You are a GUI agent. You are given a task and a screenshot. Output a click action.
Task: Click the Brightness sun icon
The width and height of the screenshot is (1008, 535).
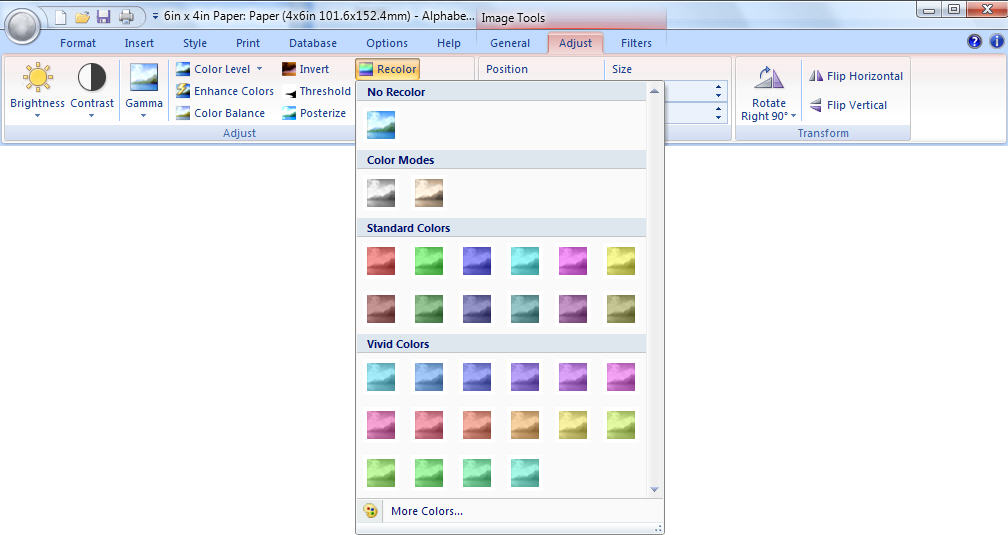[x=37, y=78]
